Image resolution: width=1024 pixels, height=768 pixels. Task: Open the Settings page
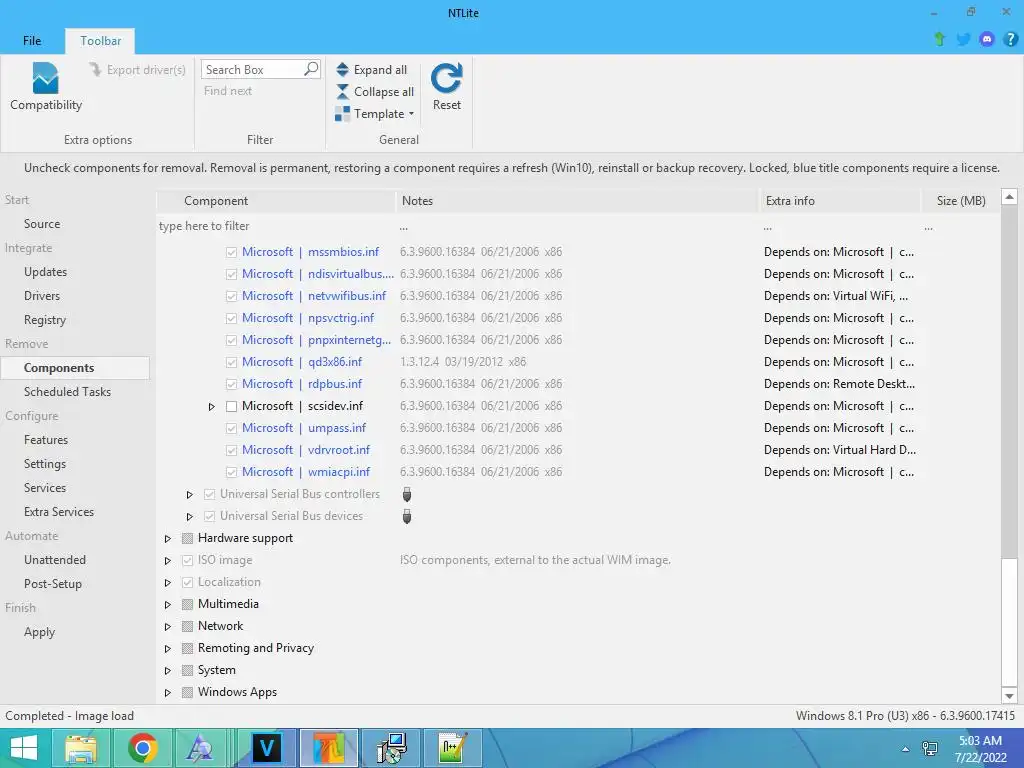click(x=44, y=464)
